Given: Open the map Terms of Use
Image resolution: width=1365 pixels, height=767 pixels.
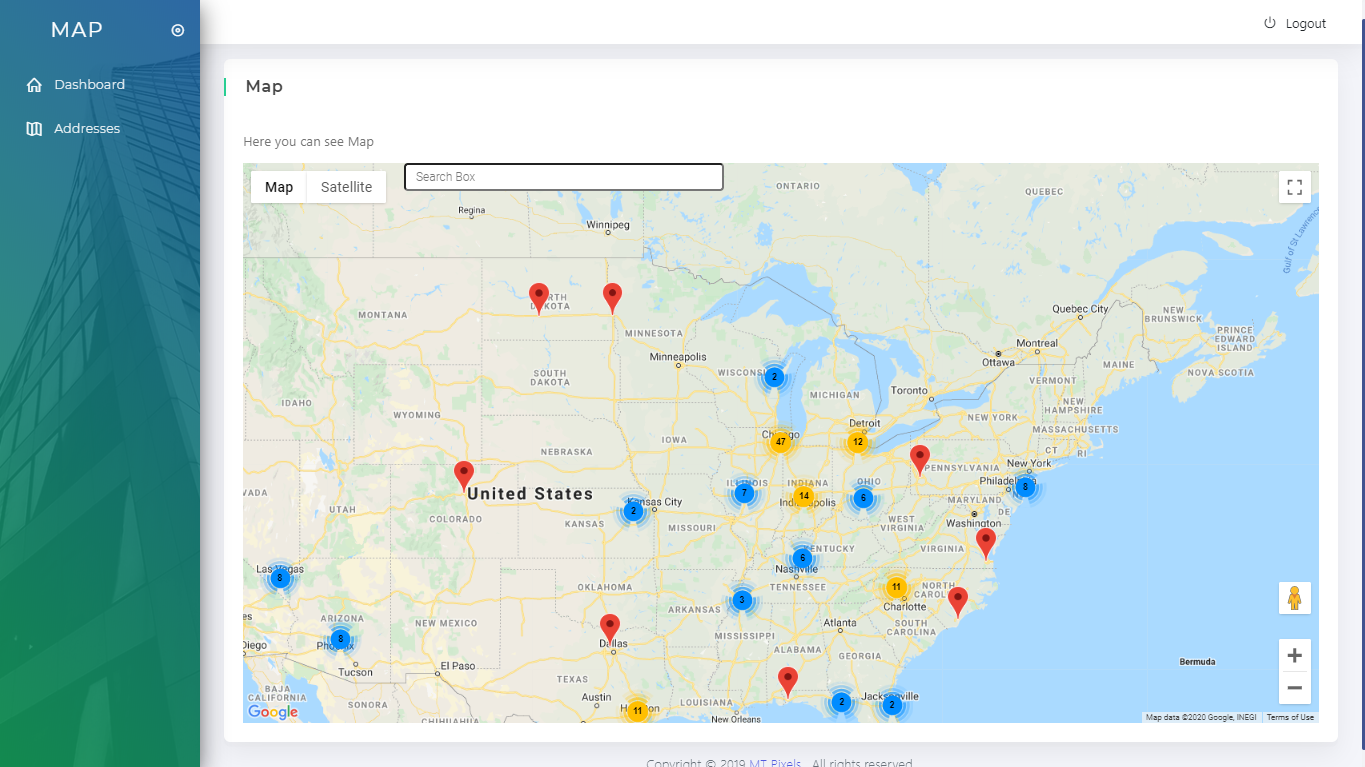Looking at the screenshot, I should 1290,717.
